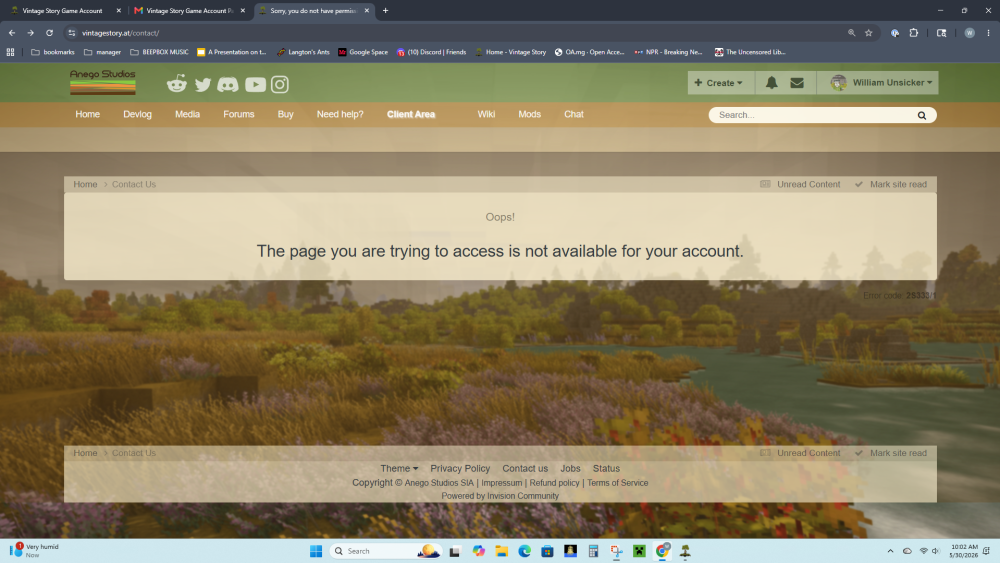Open the Discord icon in header
Image resolution: width=1000 pixels, height=563 pixels.
(228, 84)
